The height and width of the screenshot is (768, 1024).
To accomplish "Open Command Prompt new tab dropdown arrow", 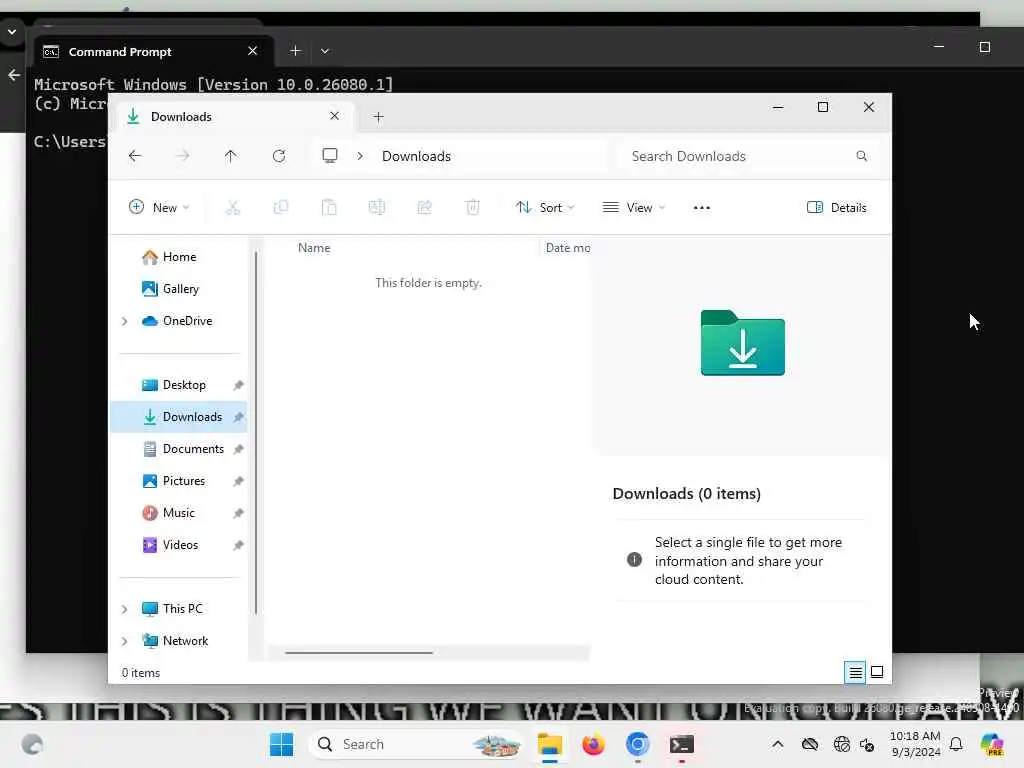I will [325, 51].
